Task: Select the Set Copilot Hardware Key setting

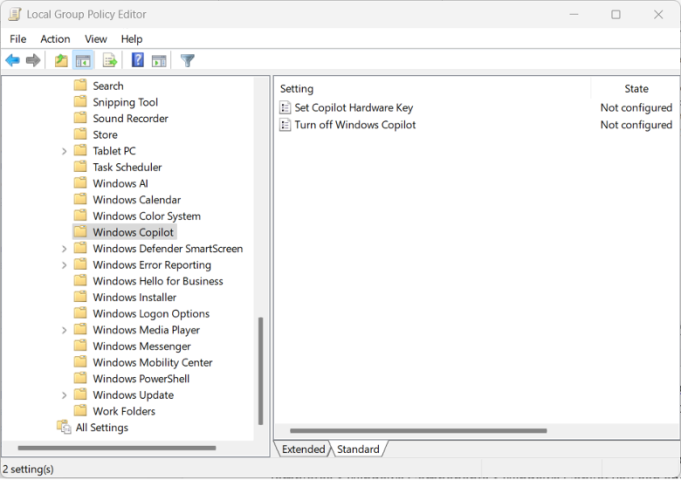Action: point(353,108)
